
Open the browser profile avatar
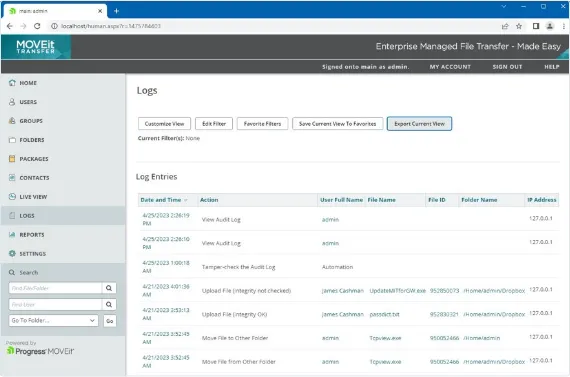tap(550, 26)
